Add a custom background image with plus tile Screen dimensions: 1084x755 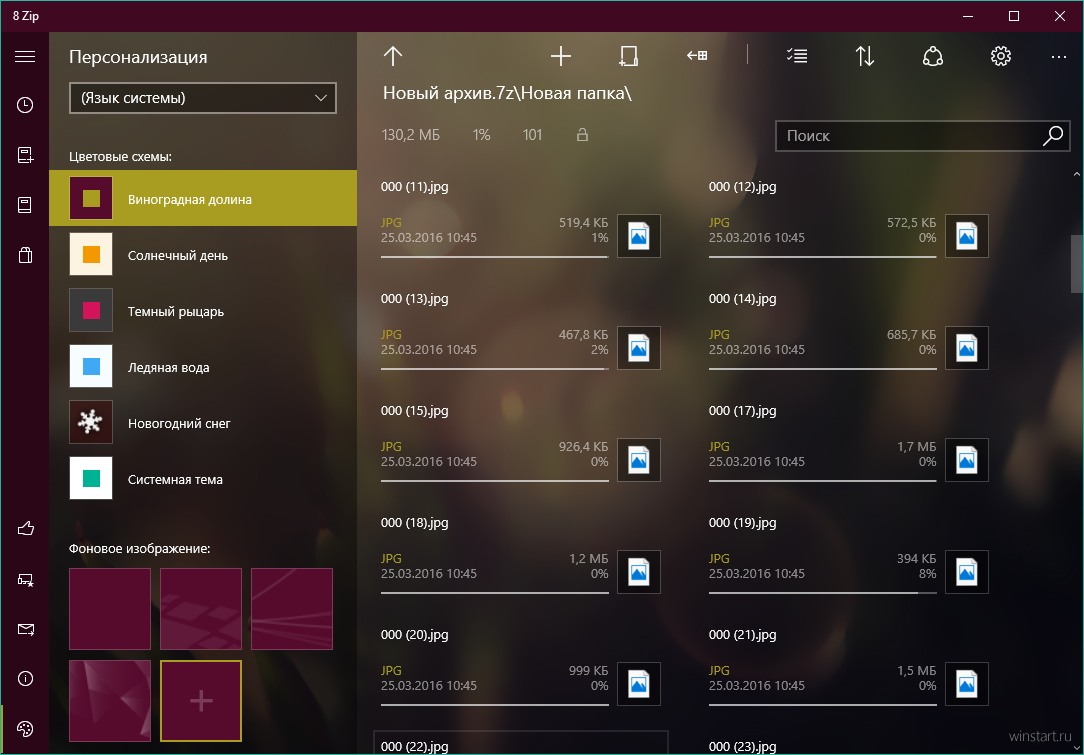pos(201,700)
